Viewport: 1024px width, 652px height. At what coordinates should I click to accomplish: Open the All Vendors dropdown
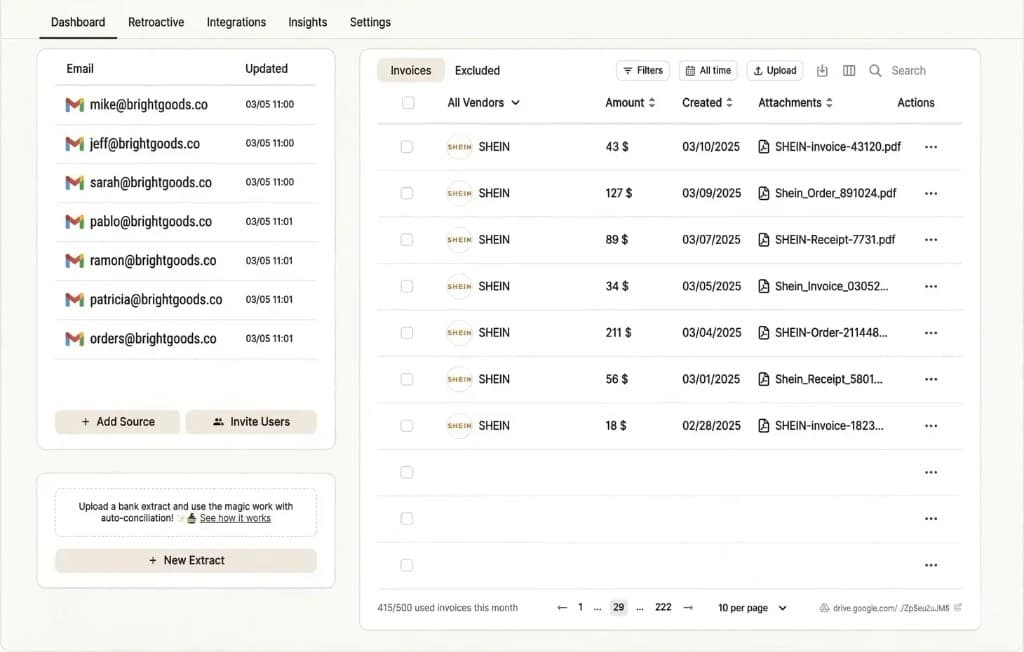pos(483,102)
